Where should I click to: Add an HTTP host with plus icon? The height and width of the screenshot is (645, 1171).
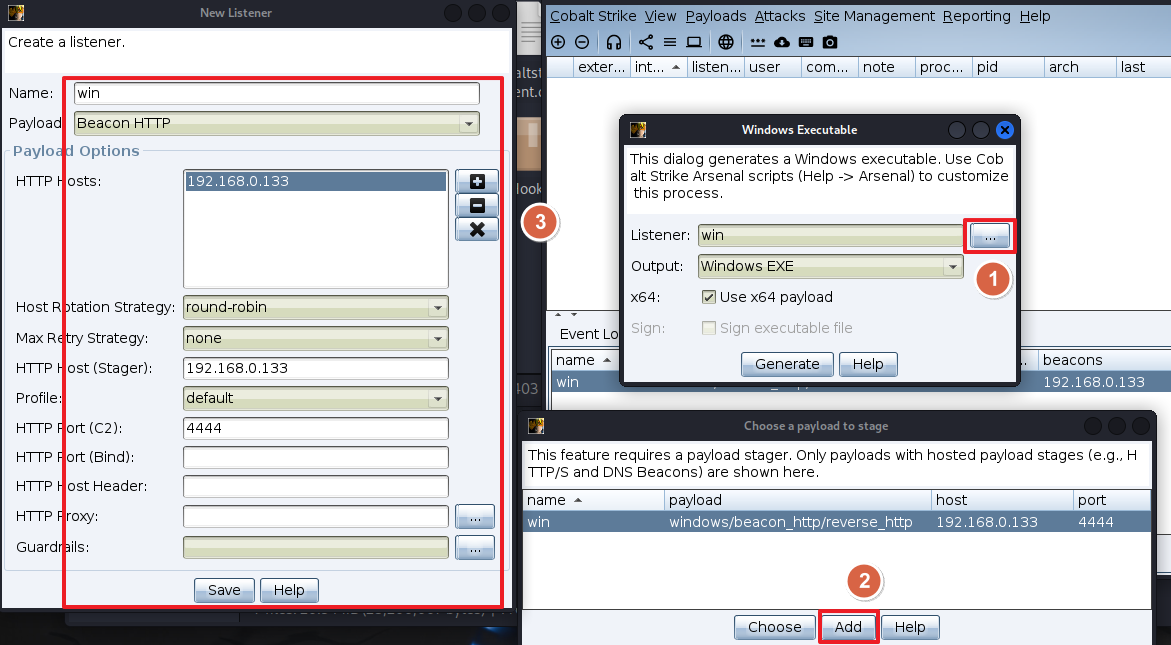477,181
